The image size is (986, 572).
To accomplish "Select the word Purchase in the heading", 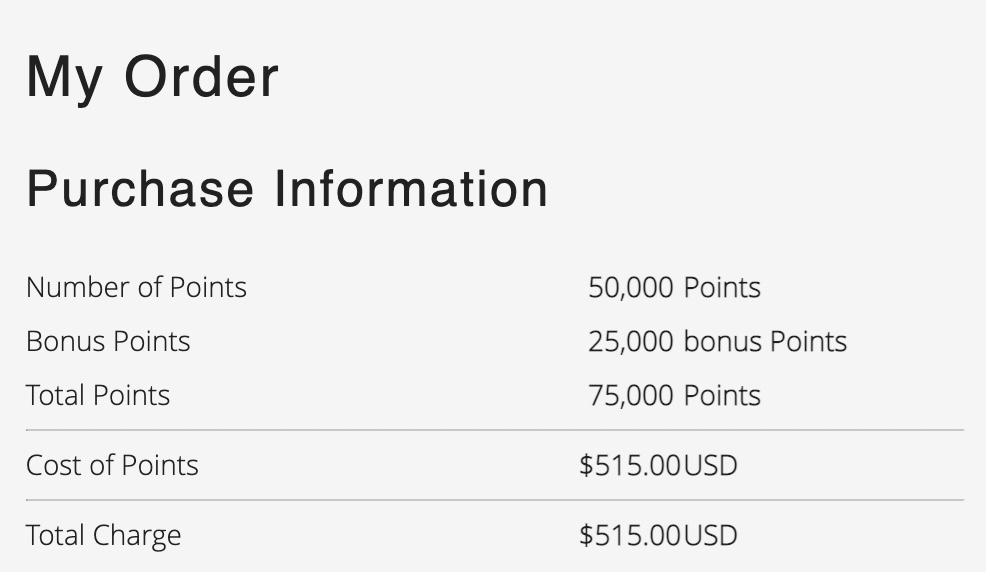I will click(140, 189).
